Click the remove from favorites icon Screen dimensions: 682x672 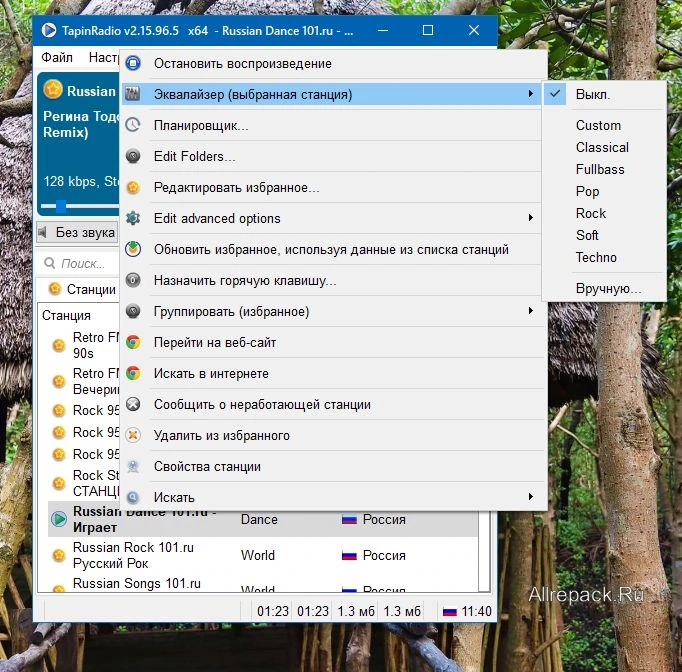point(133,435)
